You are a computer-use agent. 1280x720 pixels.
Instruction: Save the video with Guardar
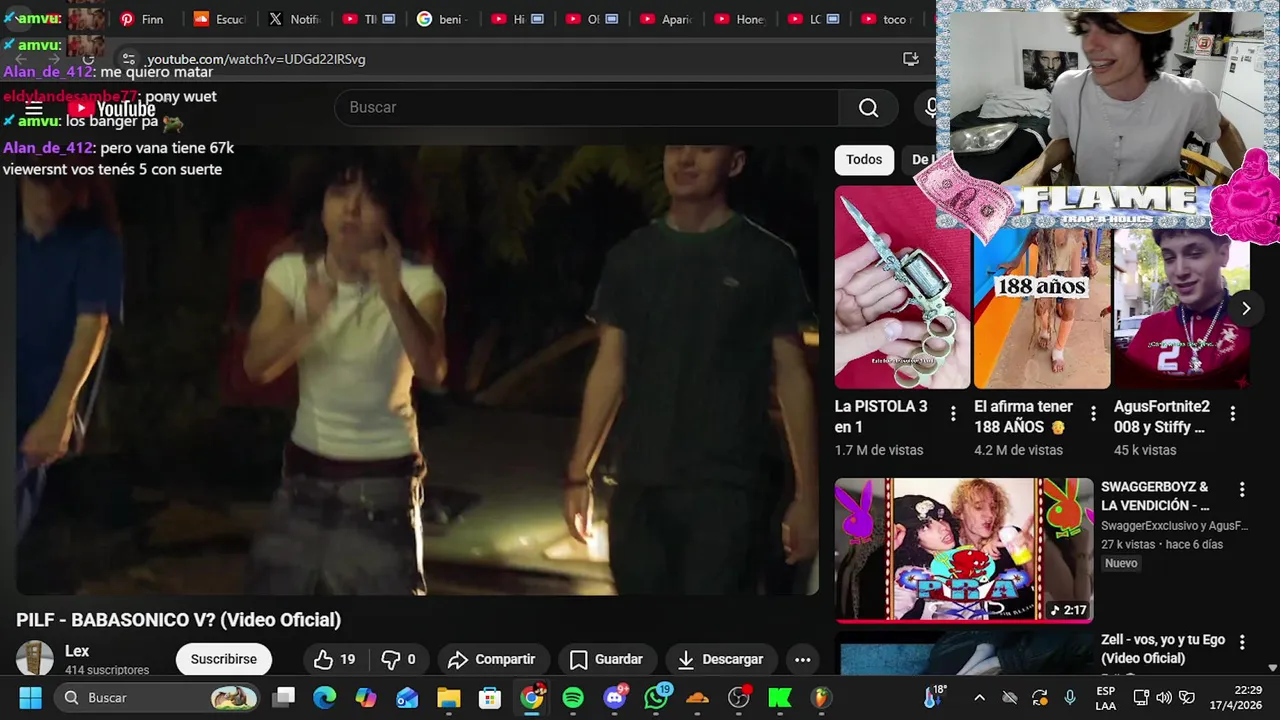pos(607,659)
